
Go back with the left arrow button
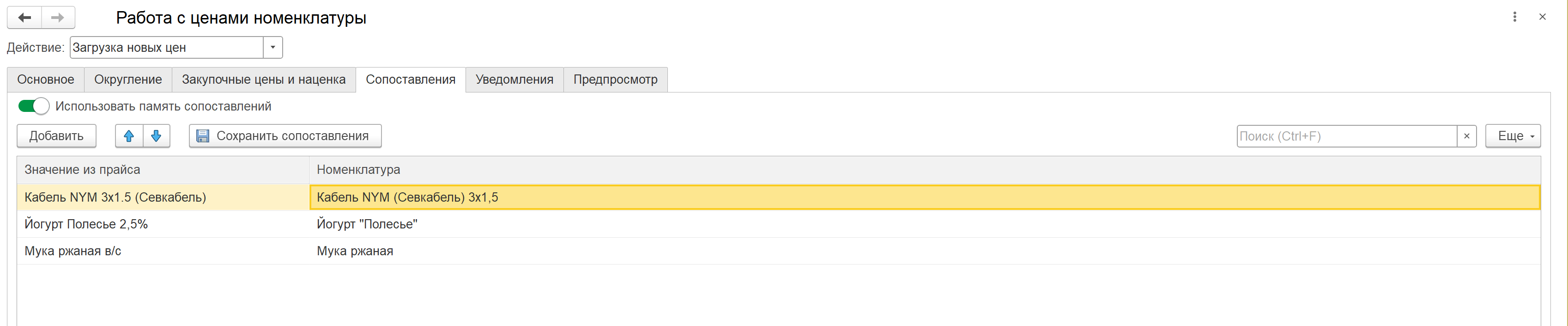coord(24,18)
